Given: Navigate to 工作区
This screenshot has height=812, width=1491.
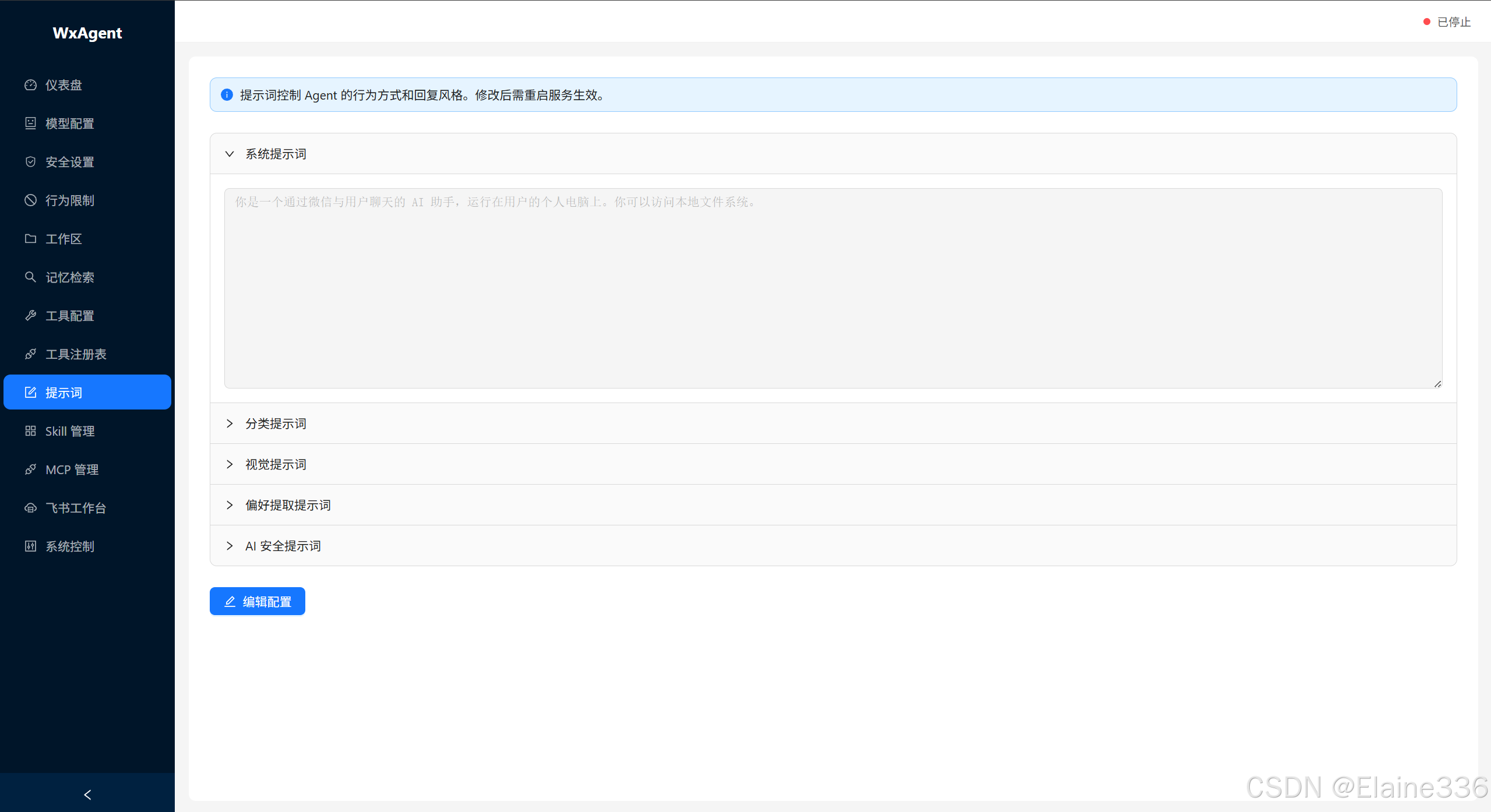Looking at the screenshot, I should (x=87, y=239).
